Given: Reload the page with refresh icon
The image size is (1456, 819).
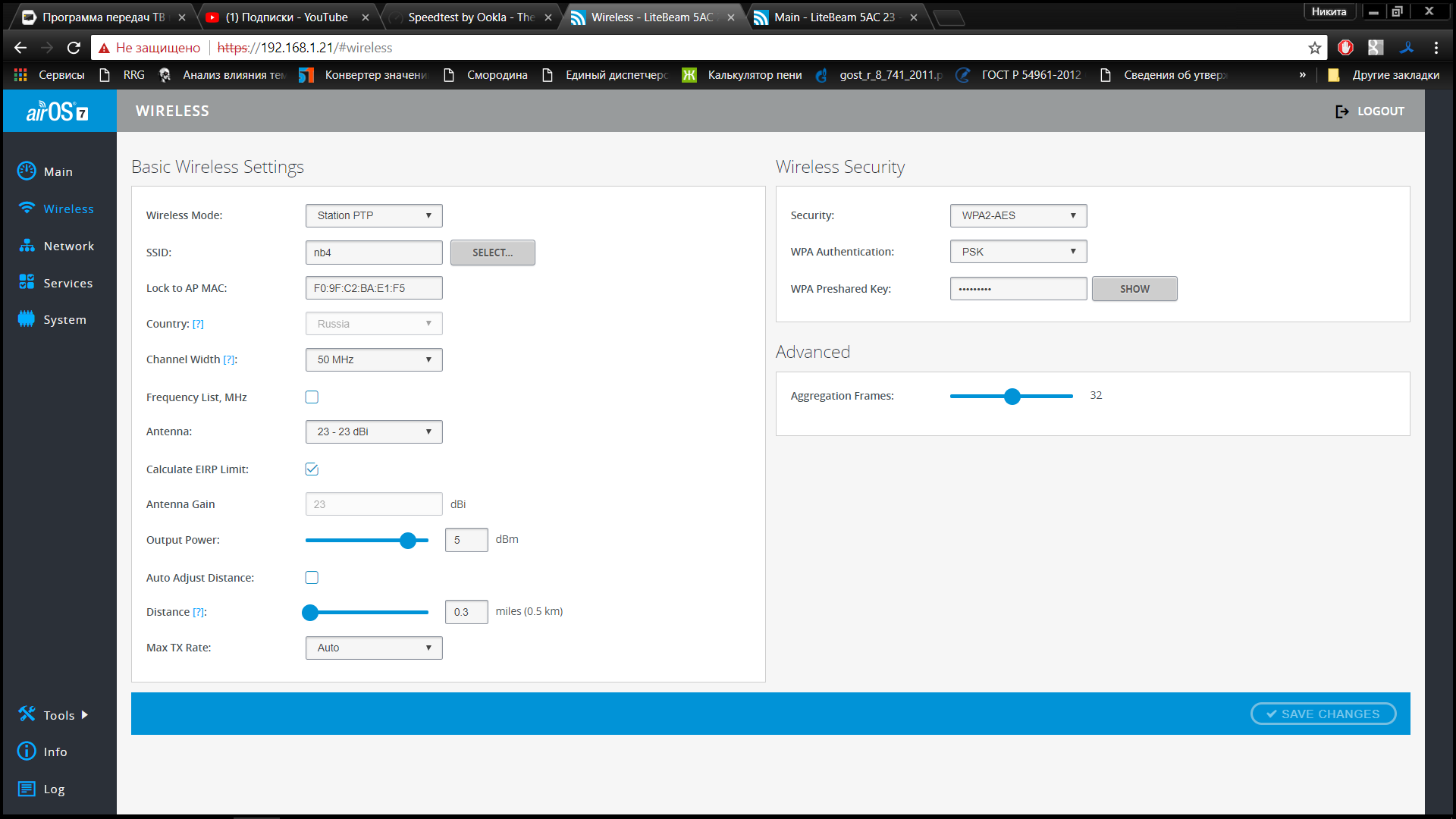Looking at the screenshot, I should point(74,48).
